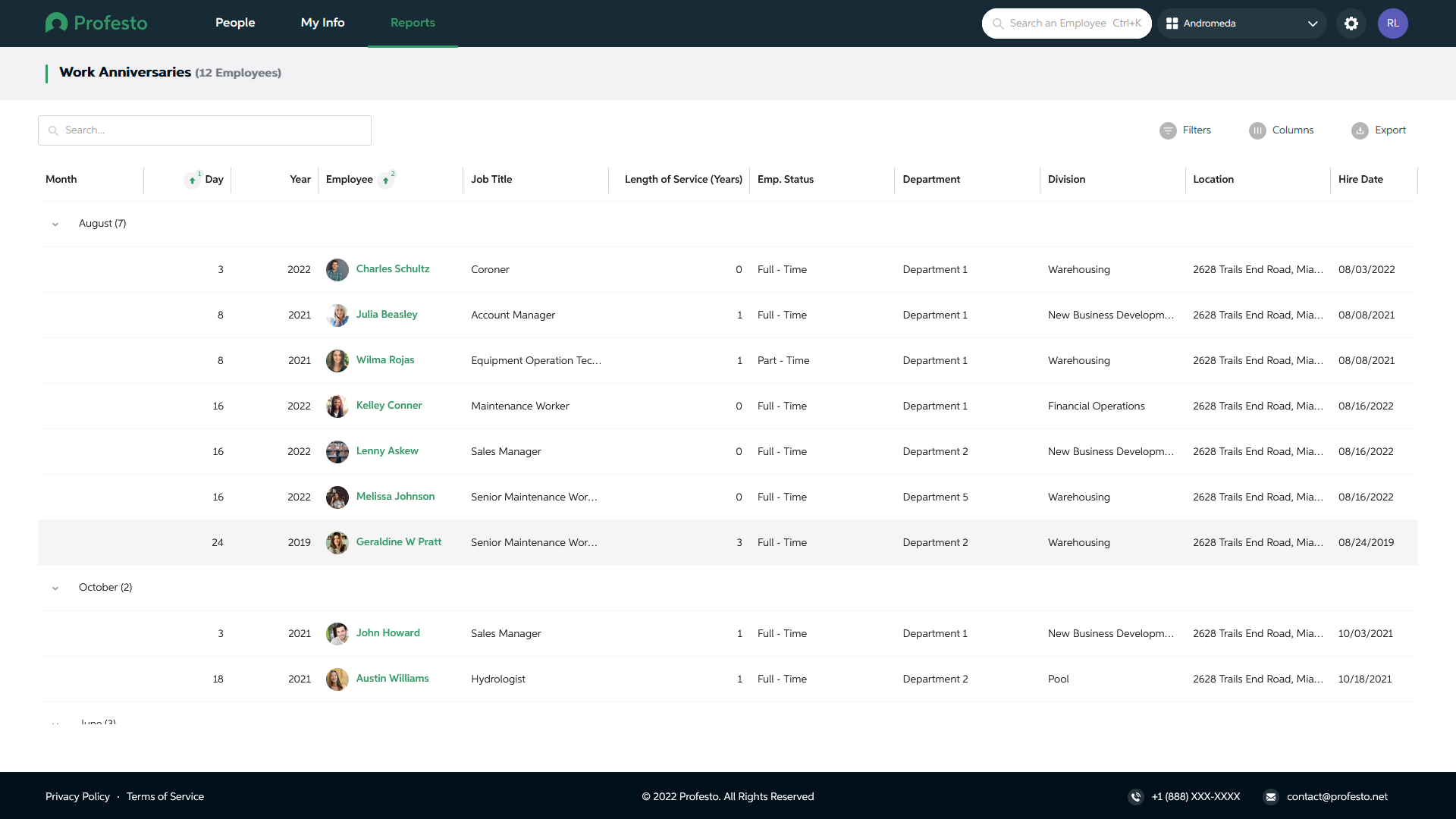1456x819 pixels.
Task: Click the table Search input field
Action: tap(205, 130)
